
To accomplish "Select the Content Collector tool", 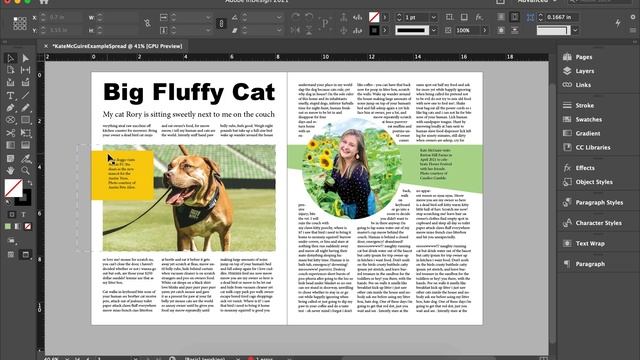I will pyautogui.click(x=11, y=83).
